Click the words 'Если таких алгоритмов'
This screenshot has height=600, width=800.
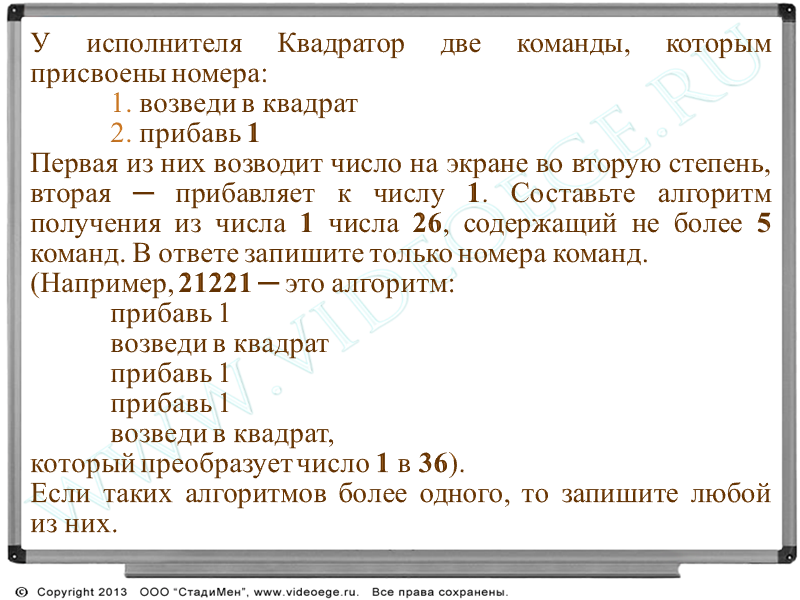click(x=179, y=494)
